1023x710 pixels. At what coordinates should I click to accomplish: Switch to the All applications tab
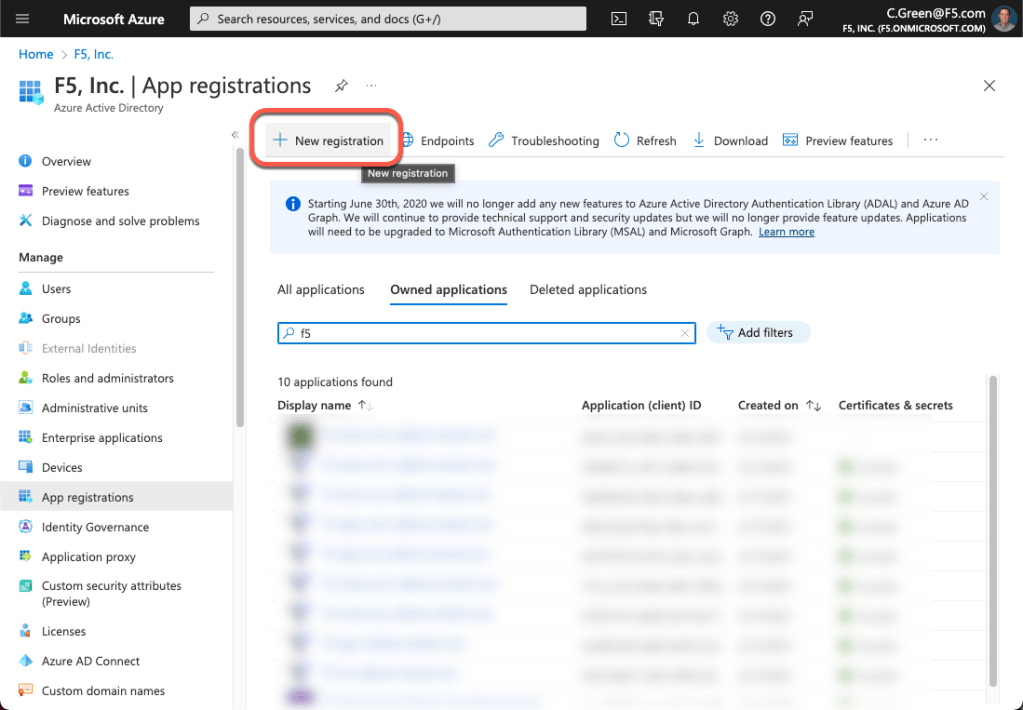pos(320,290)
